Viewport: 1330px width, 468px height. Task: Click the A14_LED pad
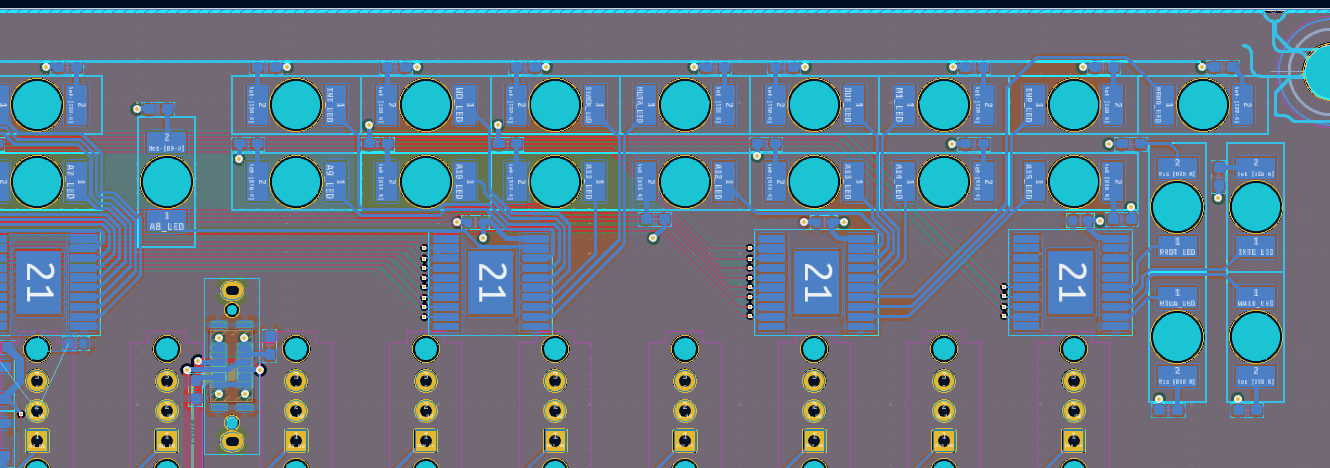(904, 181)
